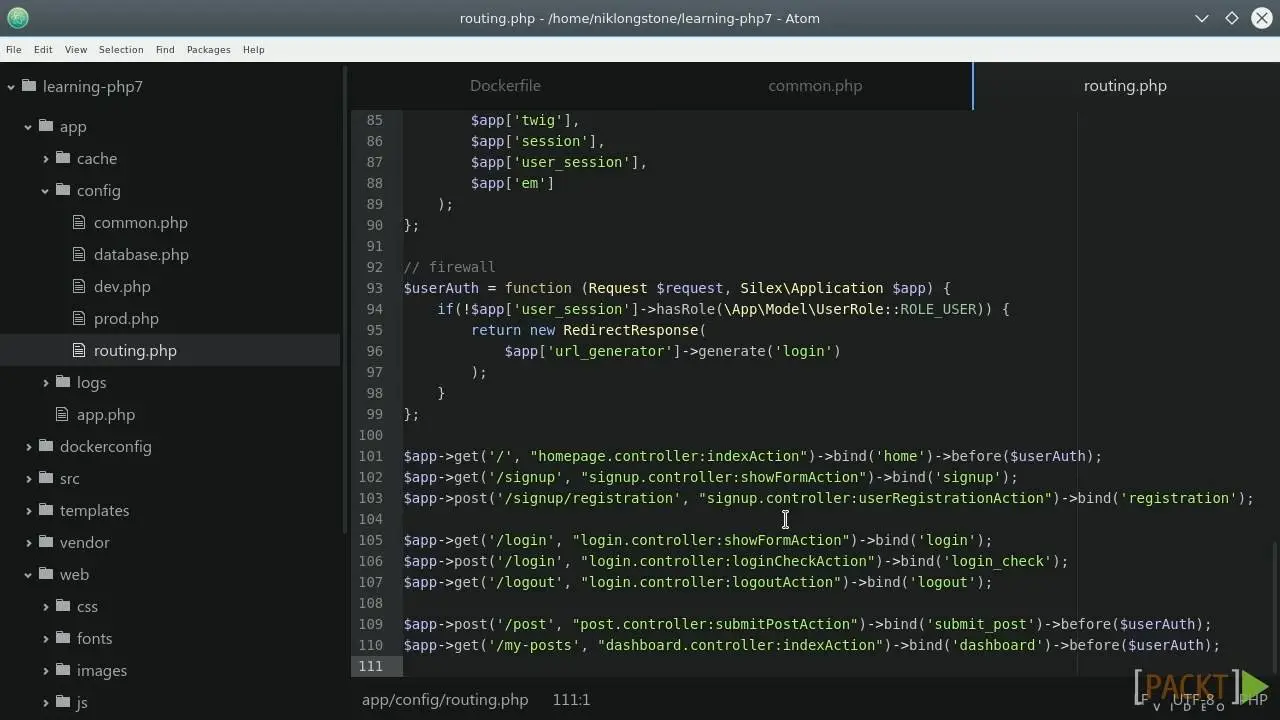Click the 111:1 cursor position indicator
This screenshot has width=1280, height=720.
pyautogui.click(x=571, y=699)
